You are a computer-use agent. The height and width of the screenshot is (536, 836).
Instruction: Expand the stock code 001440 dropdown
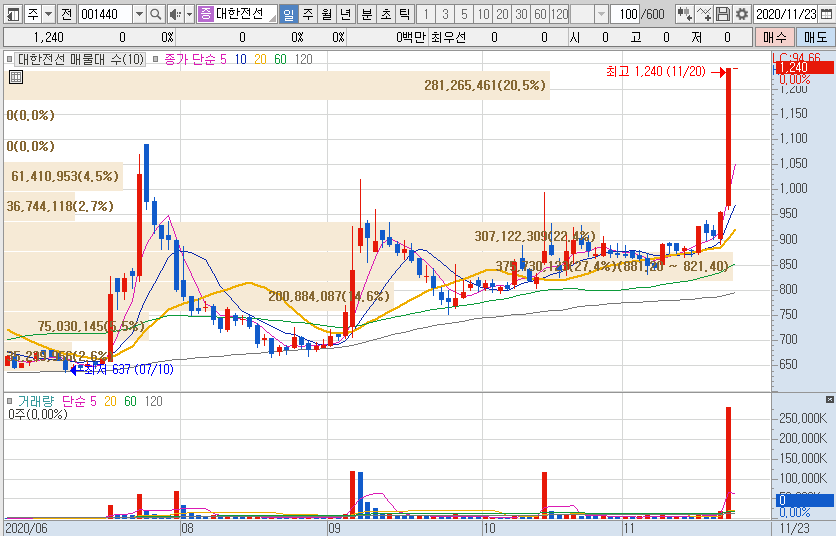click(139, 14)
